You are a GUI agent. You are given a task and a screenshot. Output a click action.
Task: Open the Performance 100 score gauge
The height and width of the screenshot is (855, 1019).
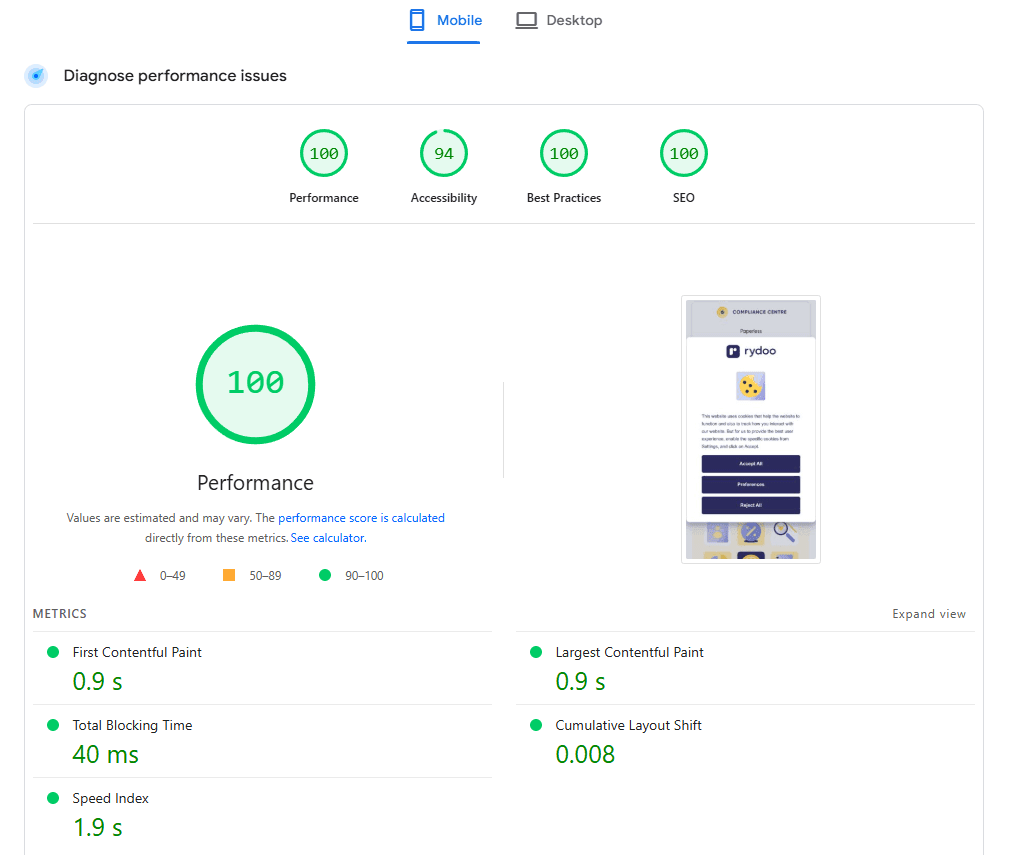(x=324, y=154)
